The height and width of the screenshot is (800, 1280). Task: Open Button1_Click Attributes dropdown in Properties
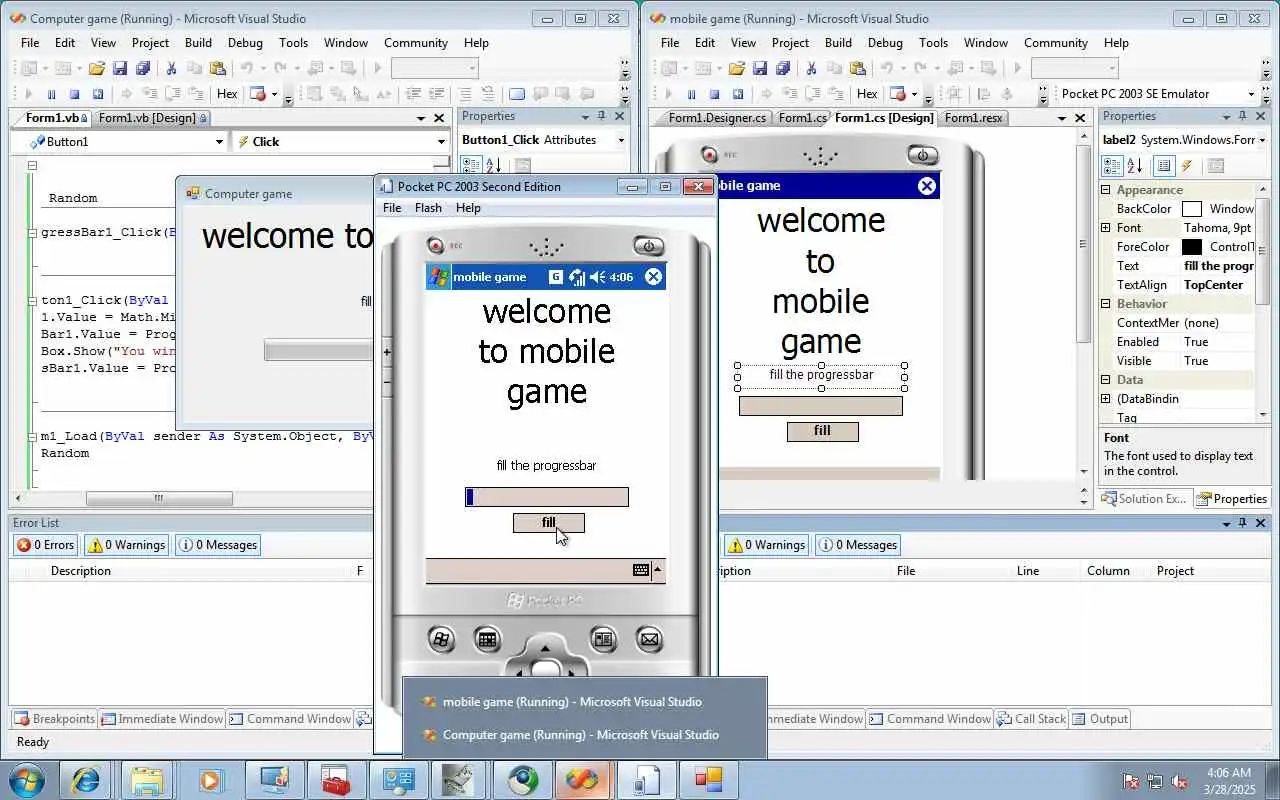pos(621,140)
